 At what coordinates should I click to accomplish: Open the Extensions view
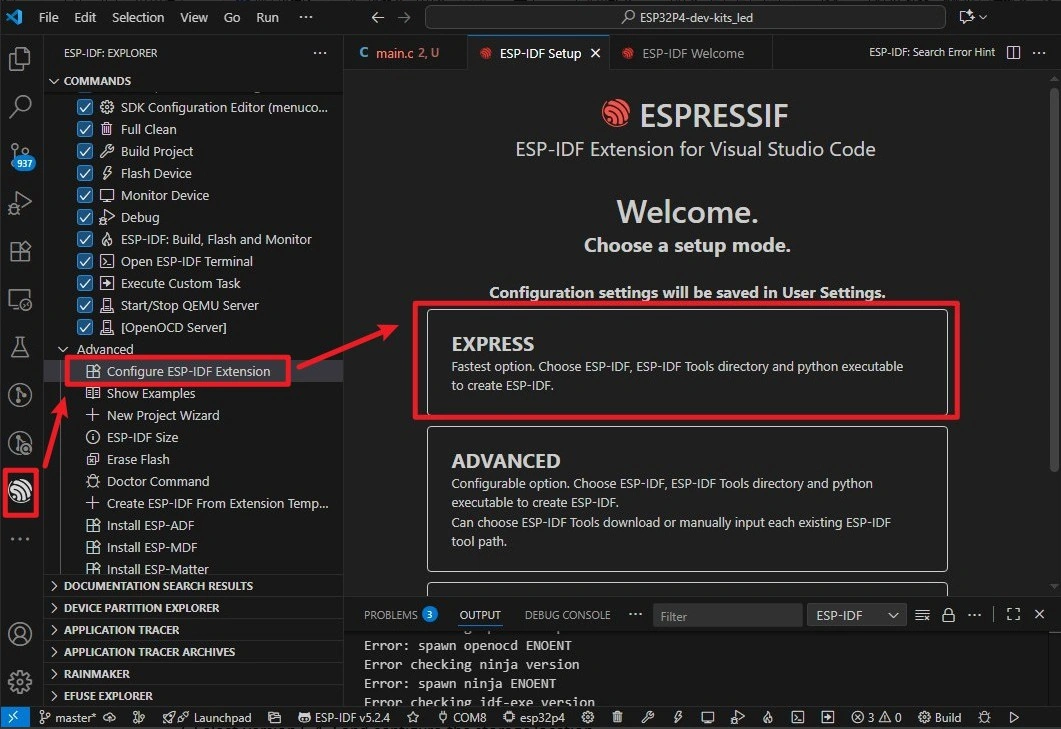[20, 251]
